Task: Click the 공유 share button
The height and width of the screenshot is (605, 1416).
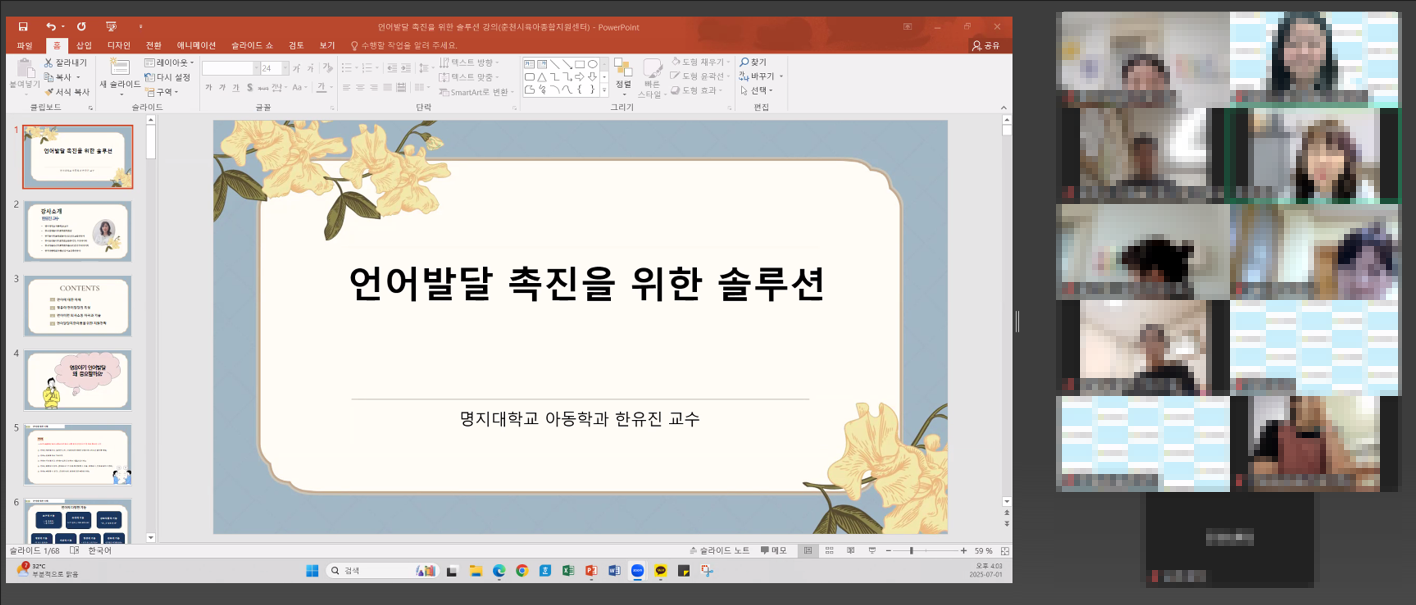Action: (x=986, y=45)
